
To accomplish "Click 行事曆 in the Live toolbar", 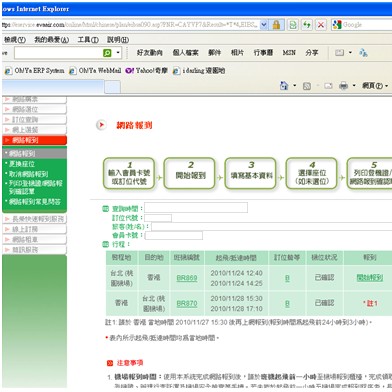I will point(263,52).
